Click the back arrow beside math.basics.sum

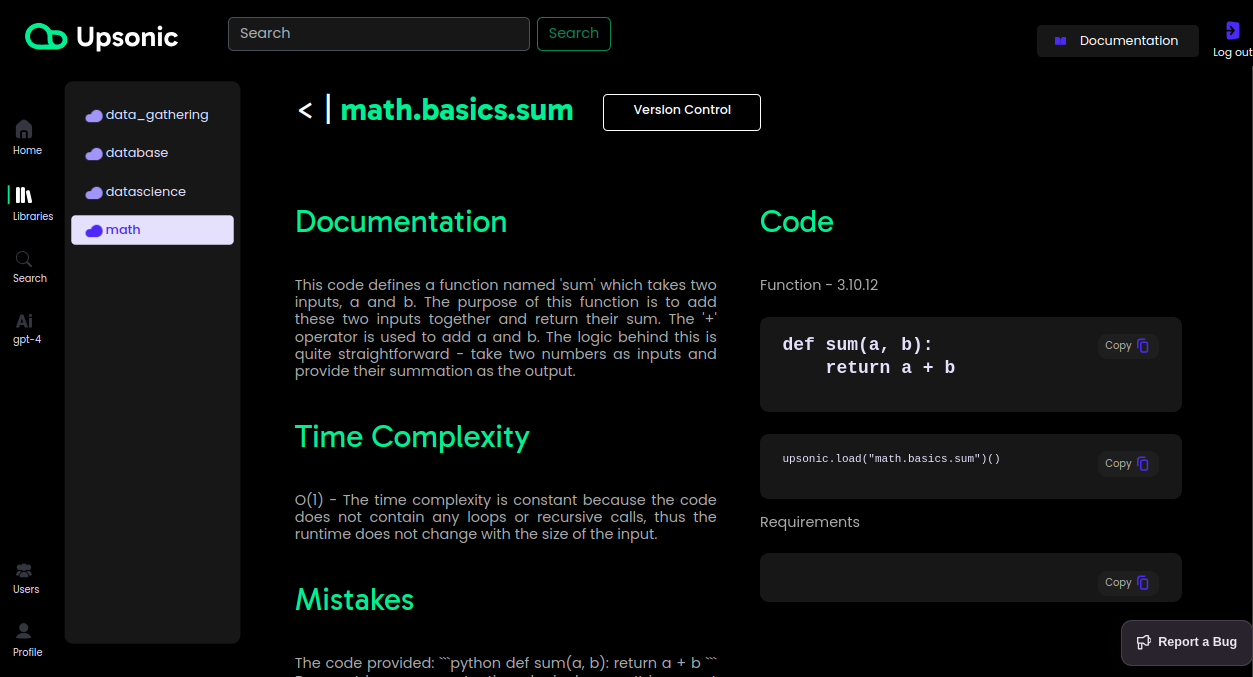click(x=305, y=110)
